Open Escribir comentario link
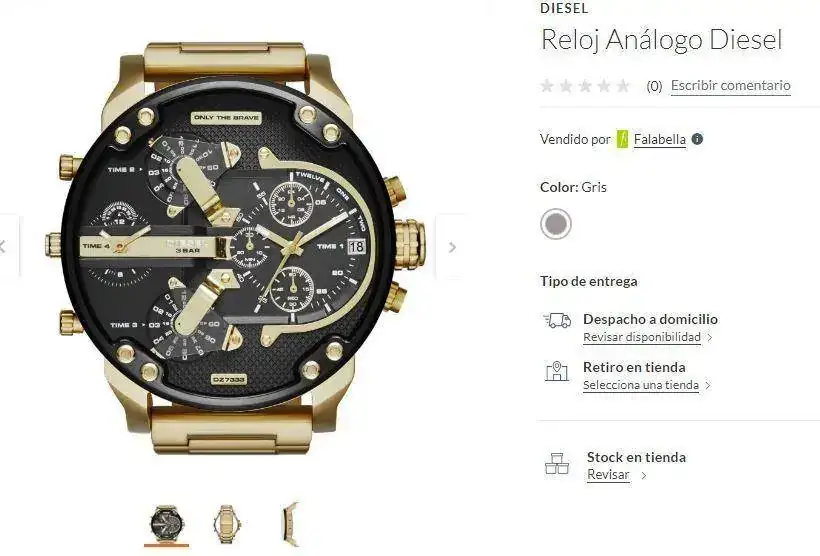820x556 pixels. [731, 85]
